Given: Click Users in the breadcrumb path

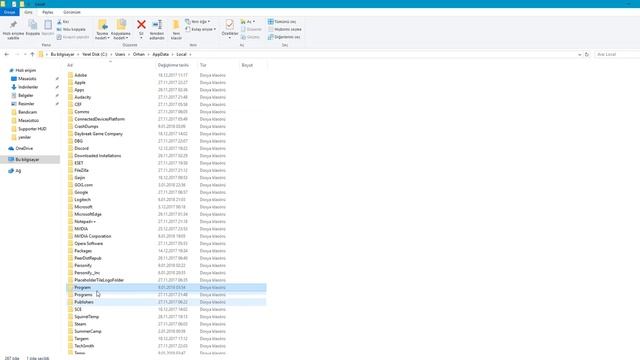Looking at the screenshot, I should (x=120, y=54).
